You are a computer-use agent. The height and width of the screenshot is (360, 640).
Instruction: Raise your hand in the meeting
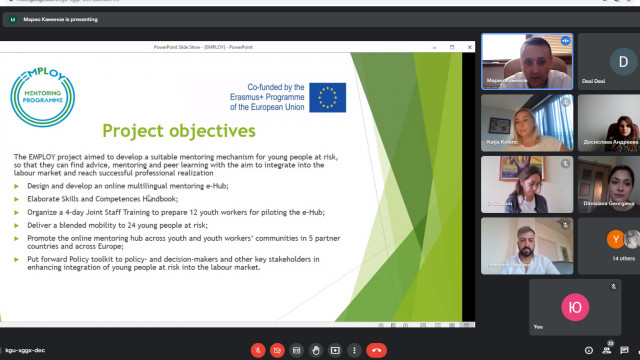coord(316,350)
